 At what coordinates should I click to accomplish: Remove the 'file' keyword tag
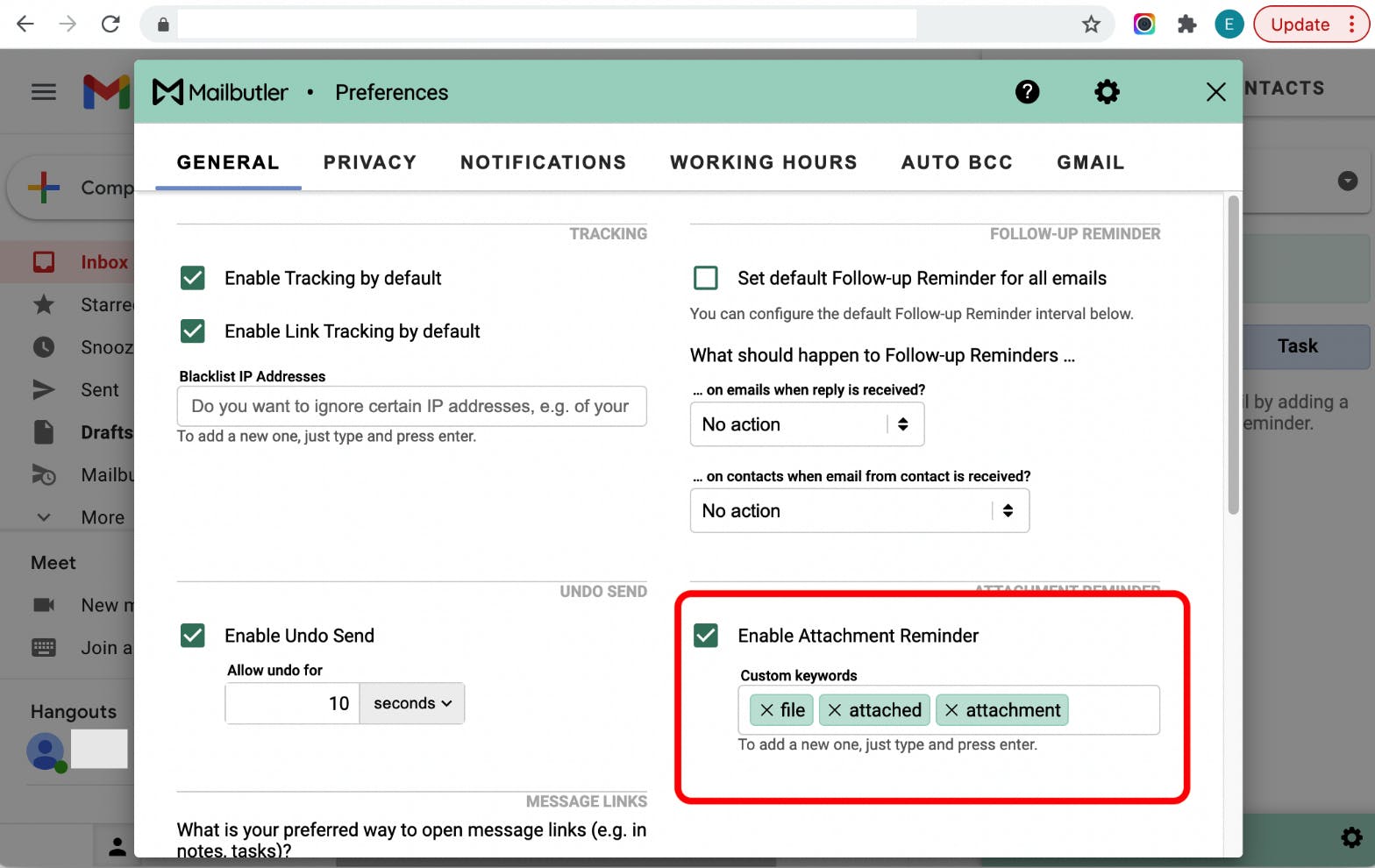click(767, 710)
